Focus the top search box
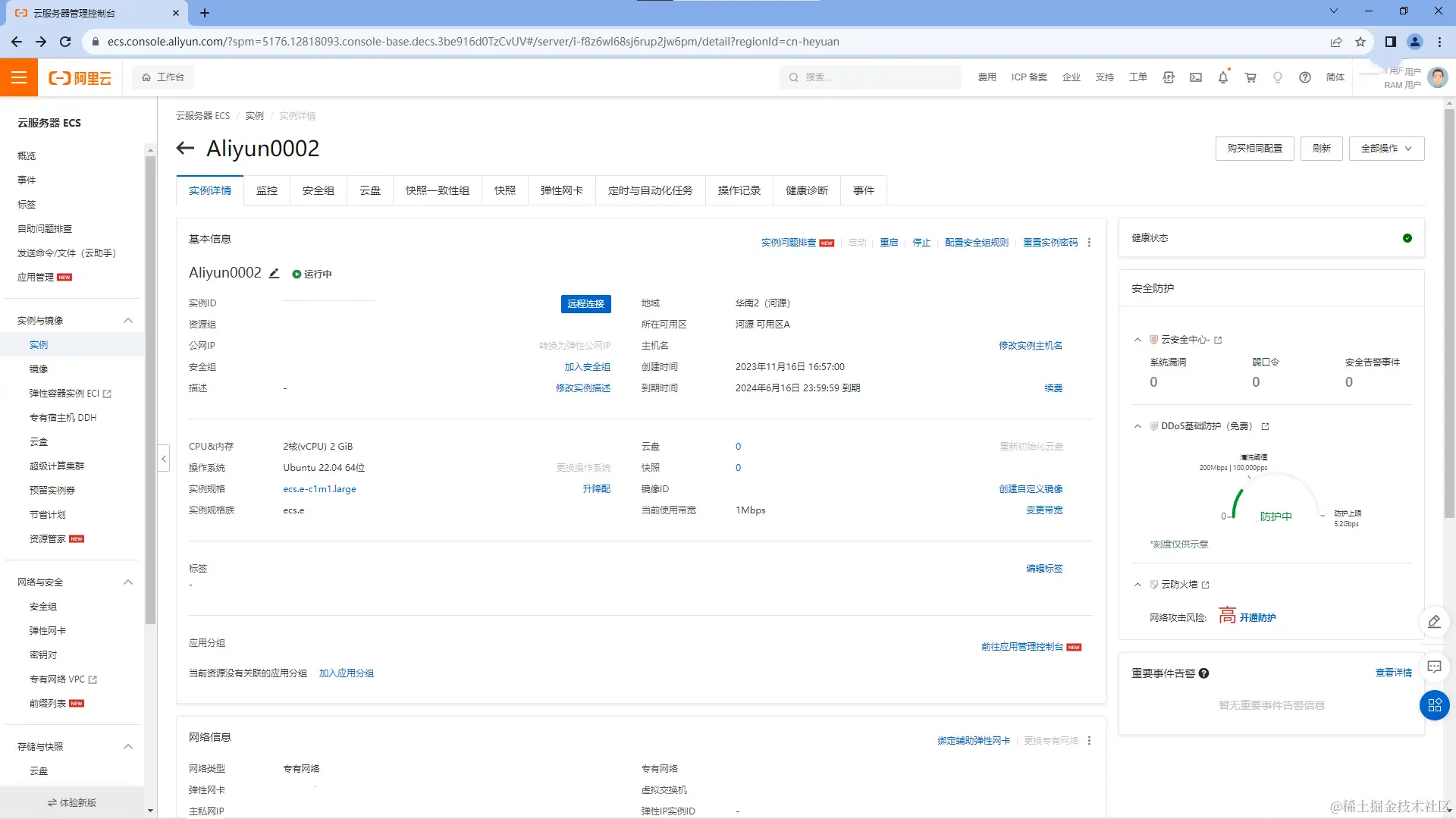The width and height of the screenshot is (1456, 819). pos(871,77)
